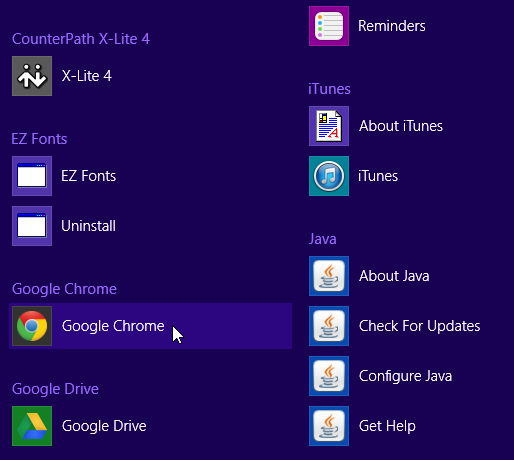Click the "Check For Updates" text label
The height and width of the screenshot is (460, 514).
tap(419, 326)
